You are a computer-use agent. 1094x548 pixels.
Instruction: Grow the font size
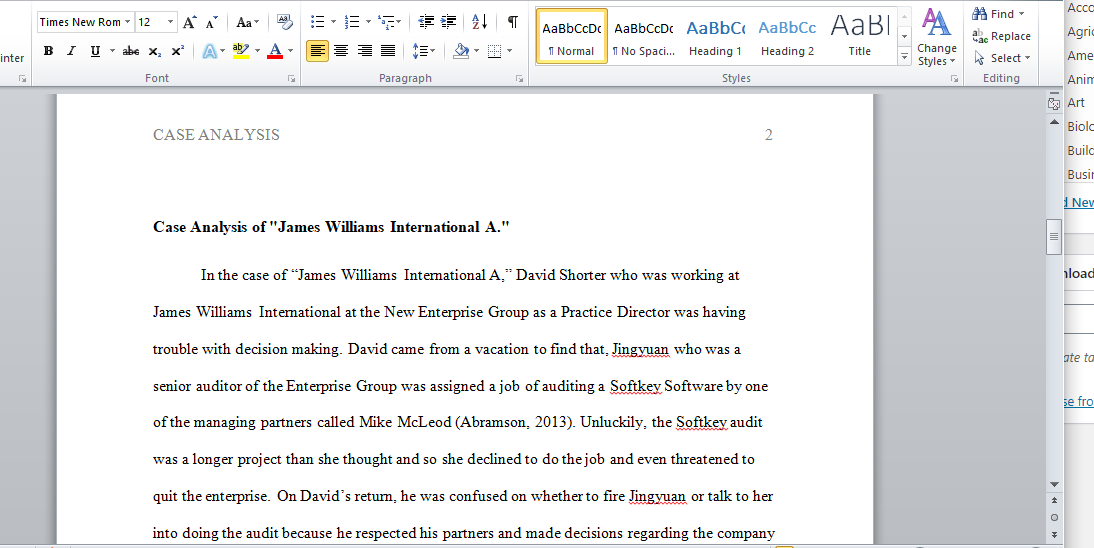point(190,22)
